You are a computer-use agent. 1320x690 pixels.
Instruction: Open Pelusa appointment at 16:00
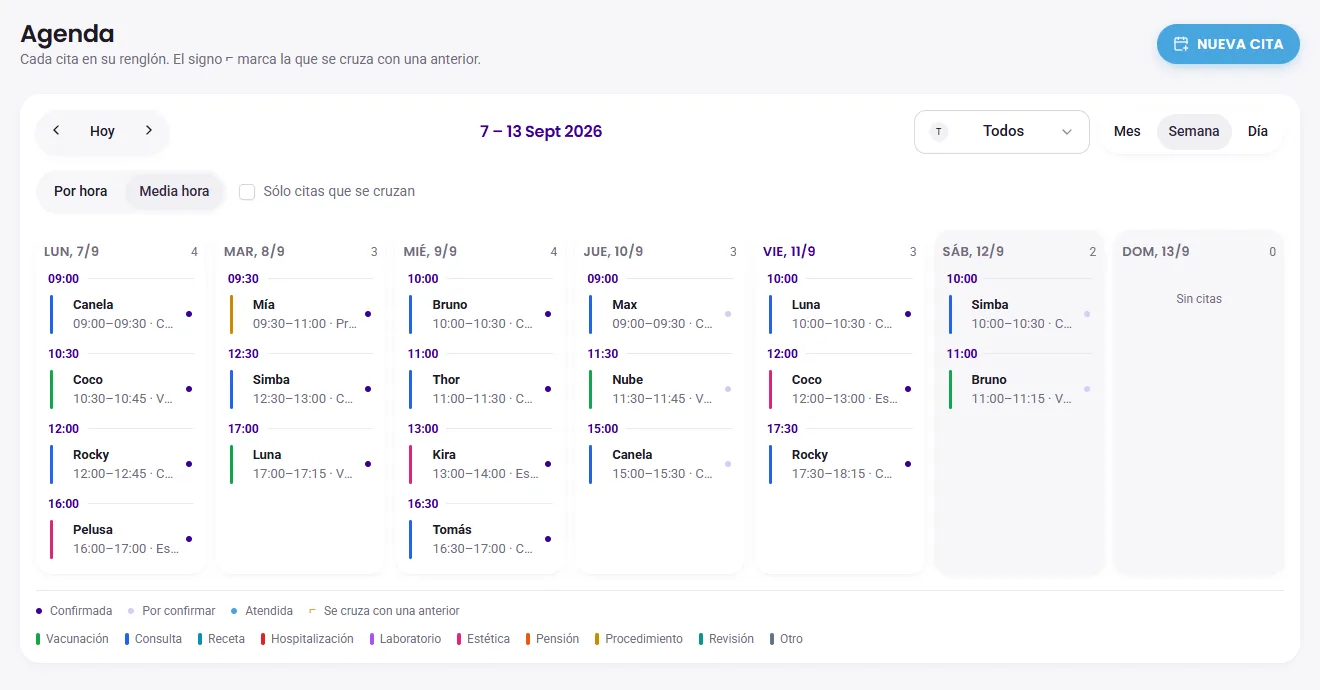pos(121,539)
